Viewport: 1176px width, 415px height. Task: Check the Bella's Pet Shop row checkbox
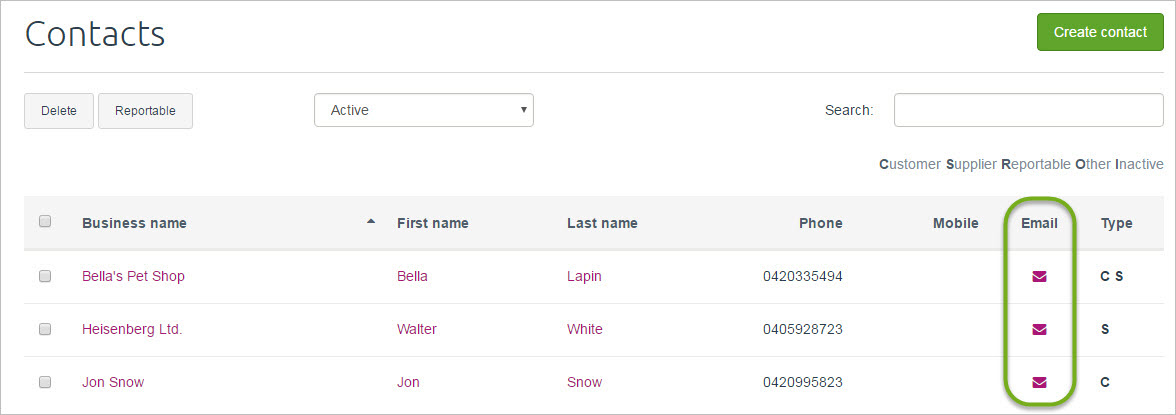[x=45, y=276]
